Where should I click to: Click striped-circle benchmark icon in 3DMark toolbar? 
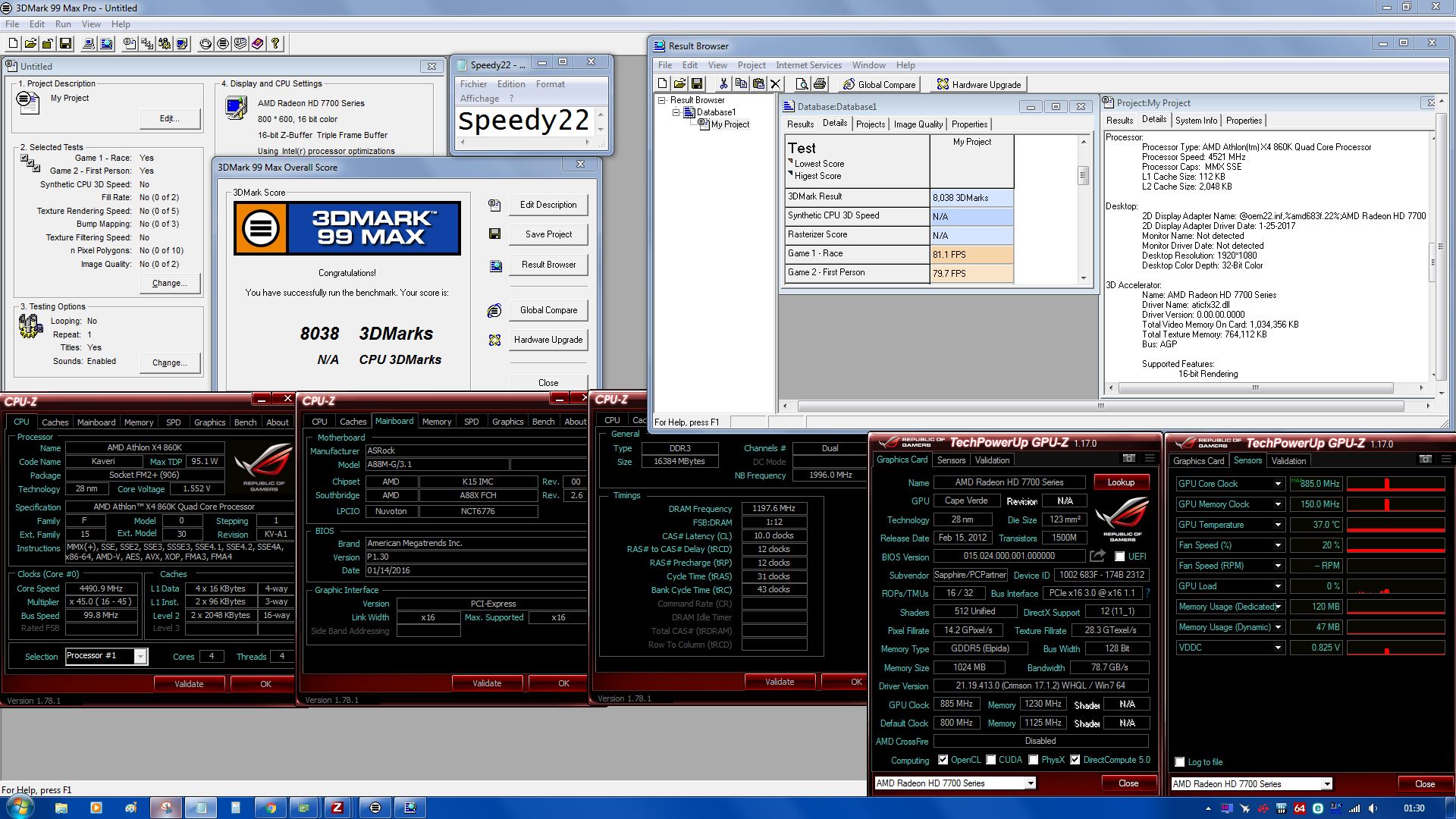click(x=223, y=44)
